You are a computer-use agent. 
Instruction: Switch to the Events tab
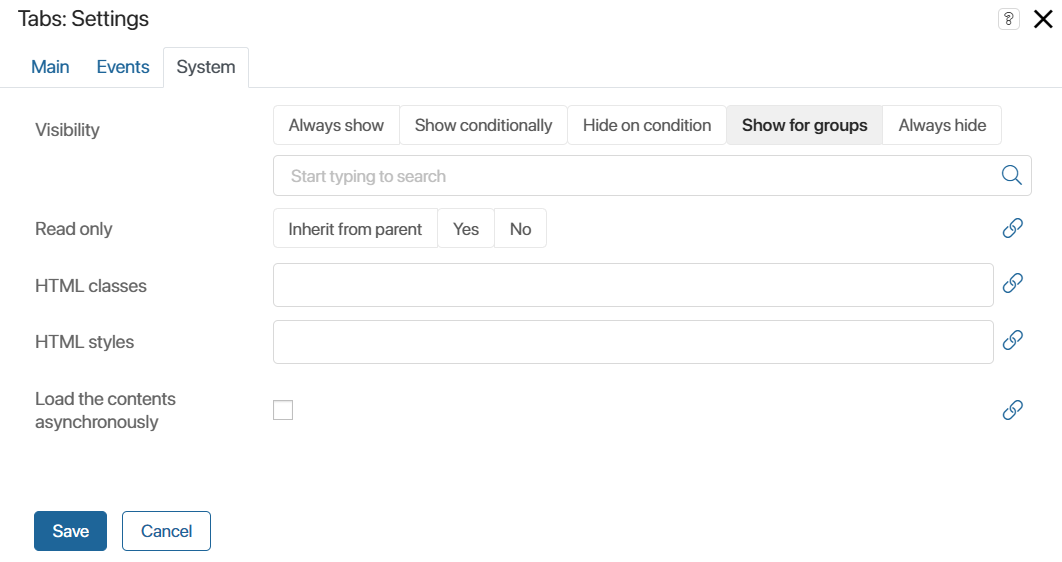click(123, 67)
